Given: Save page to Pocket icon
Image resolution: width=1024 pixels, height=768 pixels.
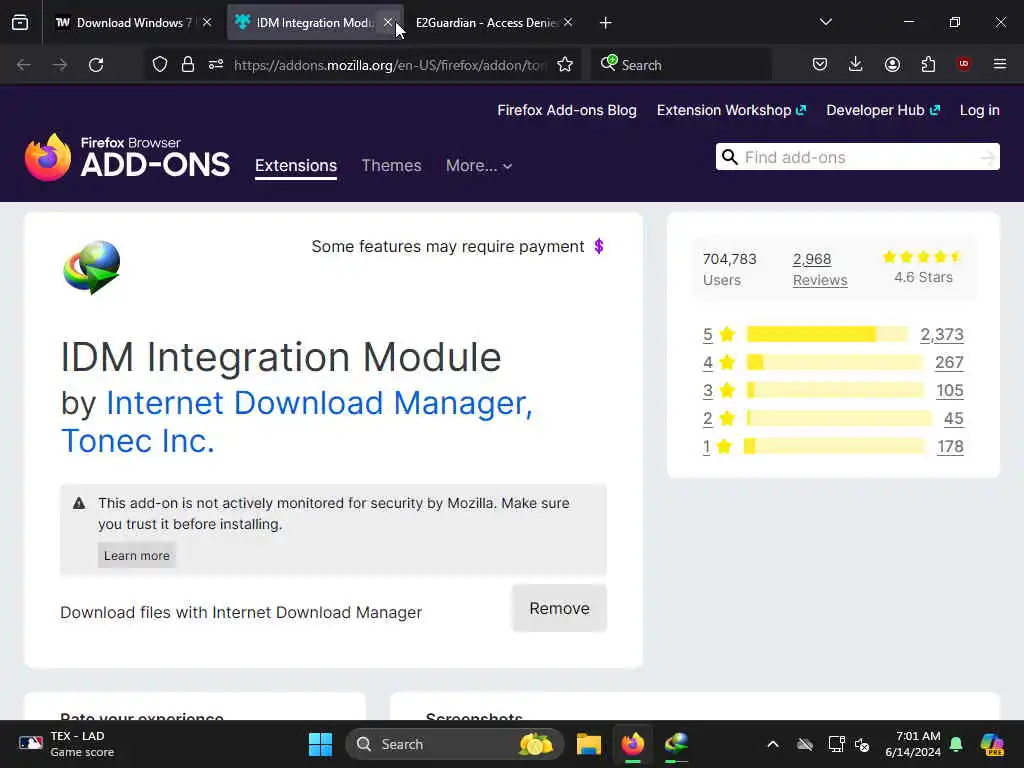Looking at the screenshot, I should pos(820,64).
